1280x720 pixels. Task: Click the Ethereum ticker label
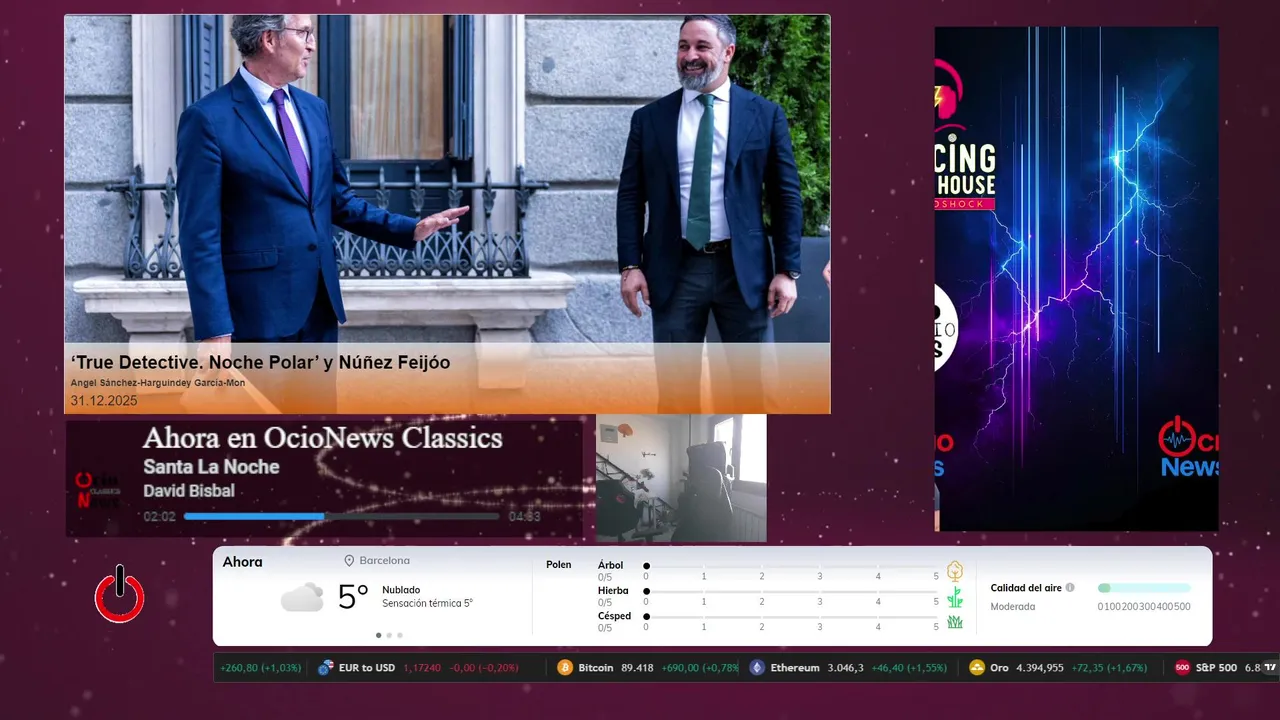[795, 668]
